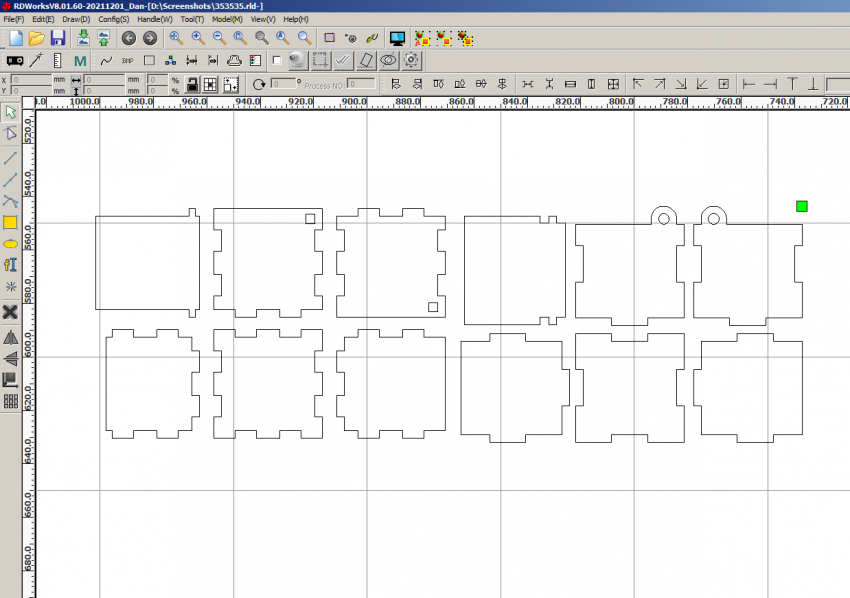Tick the checkbox in second toolbar

277,60
